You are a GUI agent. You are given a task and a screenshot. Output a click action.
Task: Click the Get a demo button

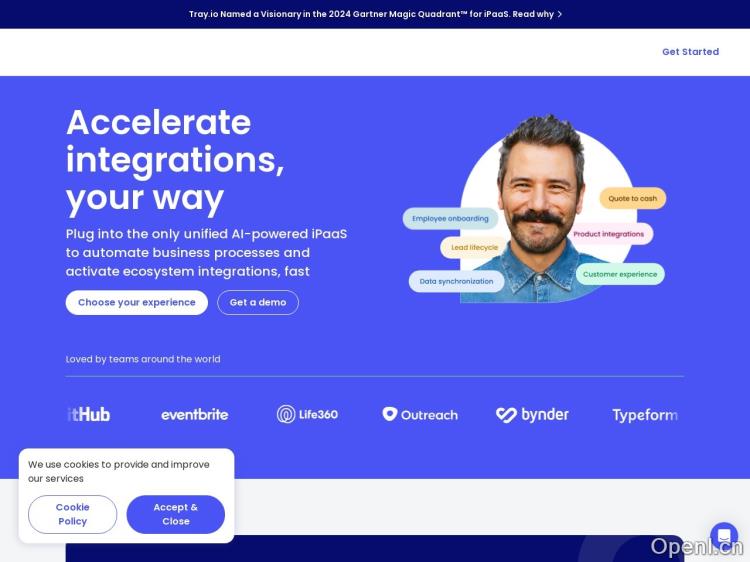[258, 302]
